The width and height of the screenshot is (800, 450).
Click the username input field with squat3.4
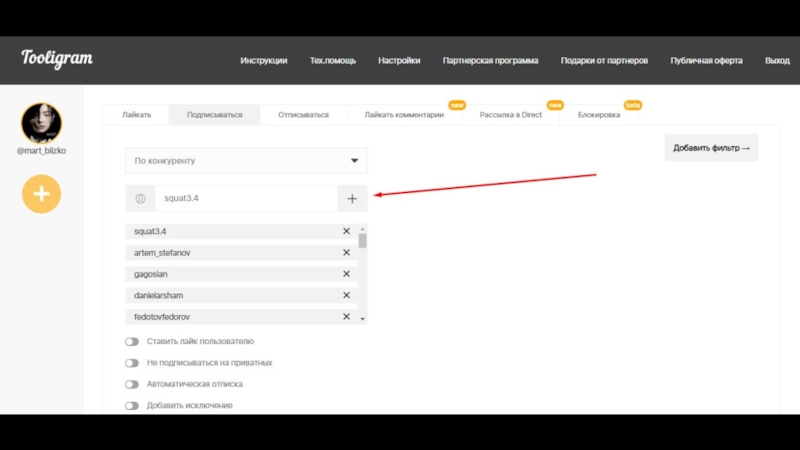(246, 198)
